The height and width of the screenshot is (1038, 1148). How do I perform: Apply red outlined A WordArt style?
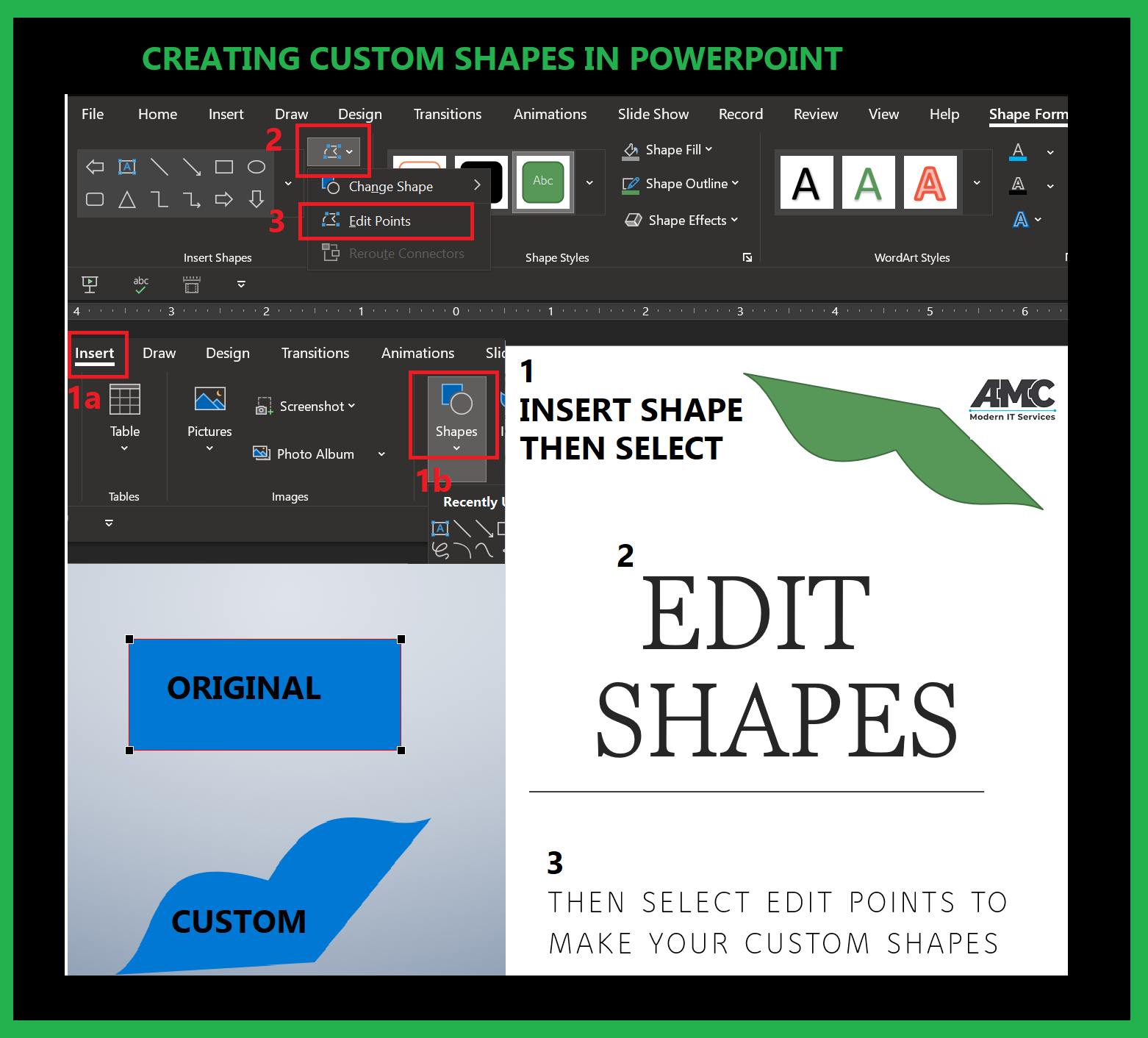[930, 182]
